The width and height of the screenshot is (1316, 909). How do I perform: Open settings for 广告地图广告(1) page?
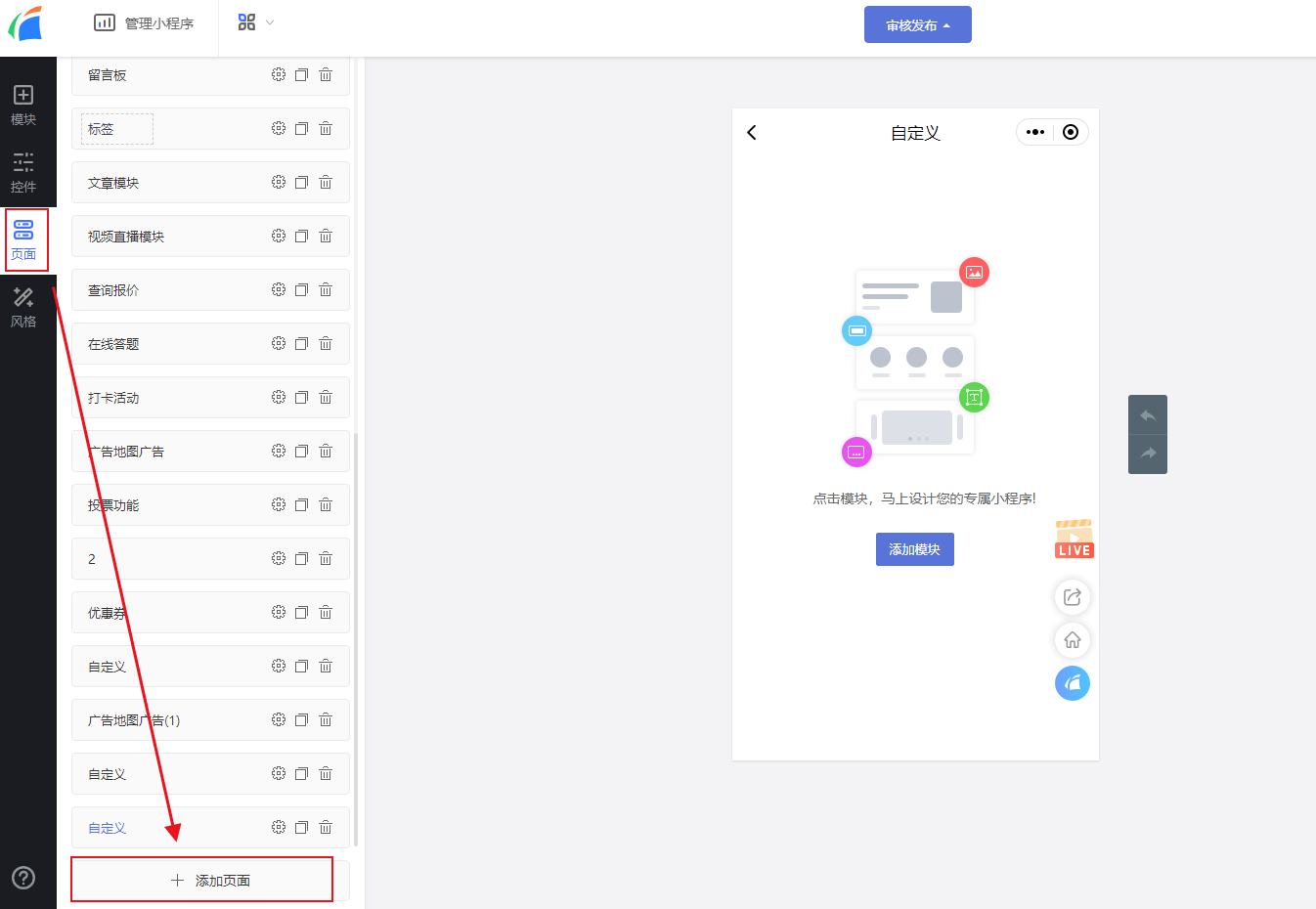[x=279, y=719]
